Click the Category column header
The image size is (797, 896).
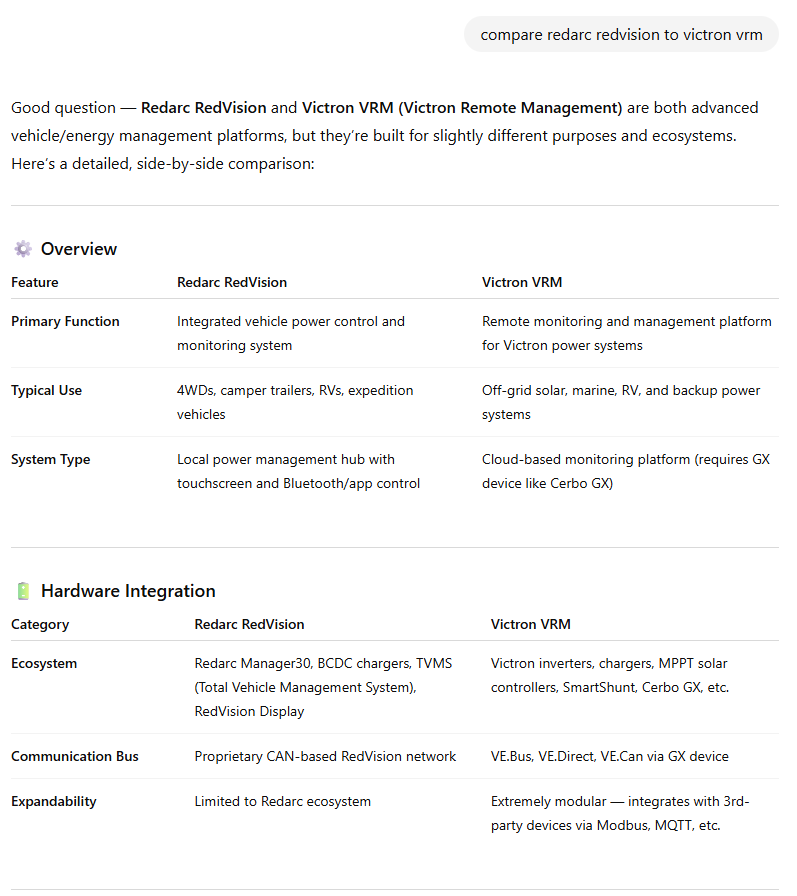point(40,624)
